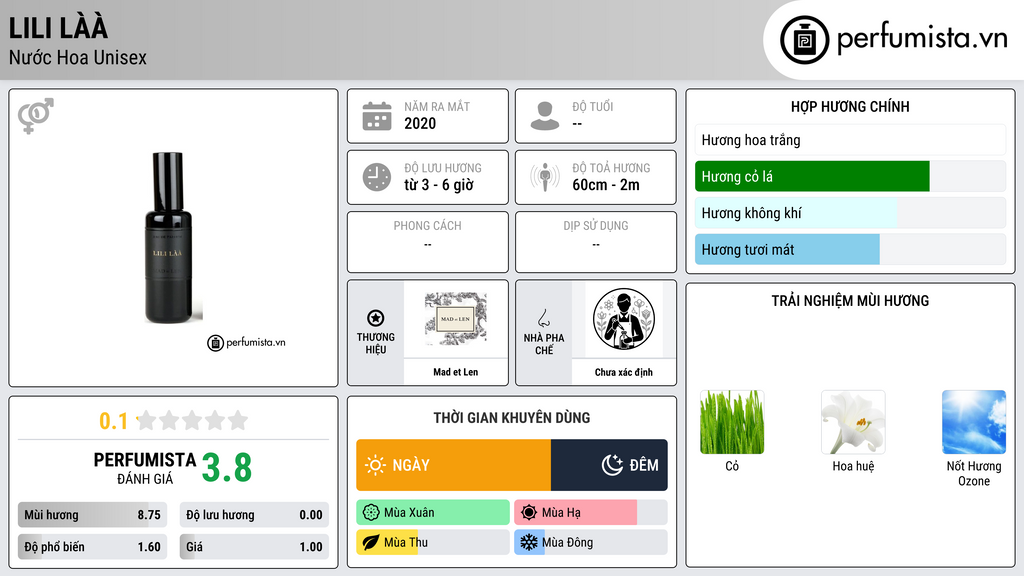The height and width of the screenshot is (576, 1024).
Task: Open the Mad et Len brand link
Action: (456, 372)
